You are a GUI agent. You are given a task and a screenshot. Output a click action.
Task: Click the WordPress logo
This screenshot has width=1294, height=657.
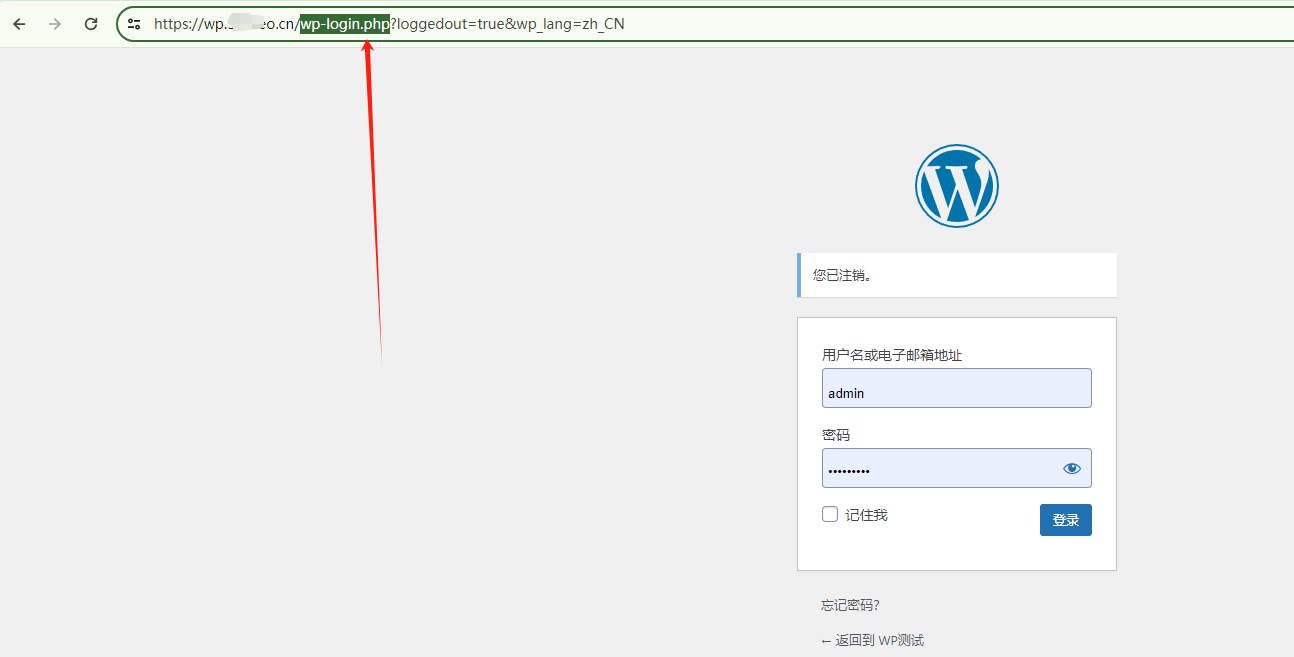point(957,186)
